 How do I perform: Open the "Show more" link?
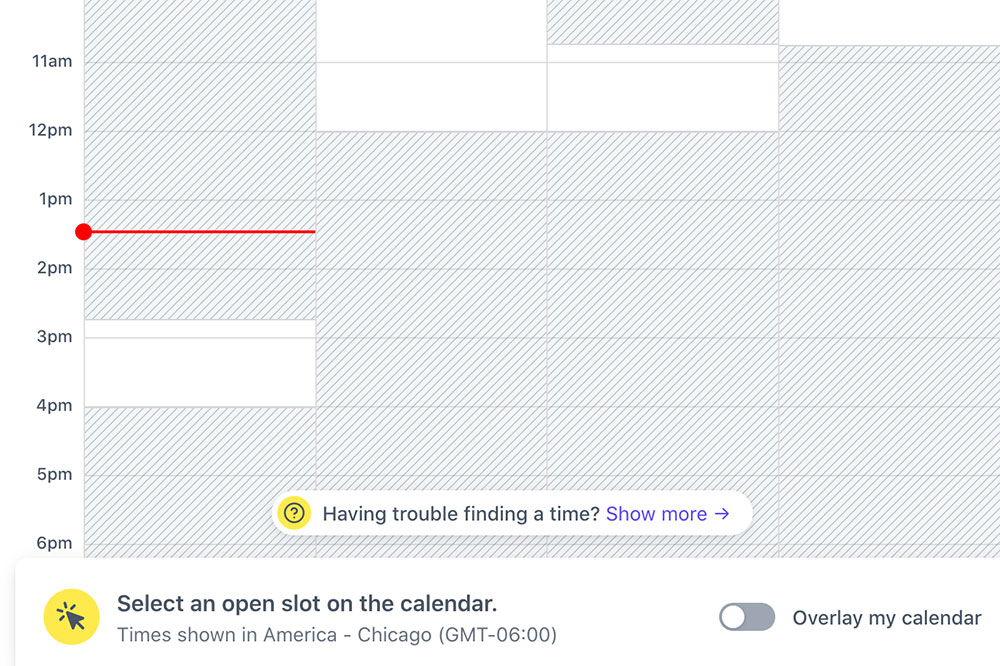click(x=656, y=514)
